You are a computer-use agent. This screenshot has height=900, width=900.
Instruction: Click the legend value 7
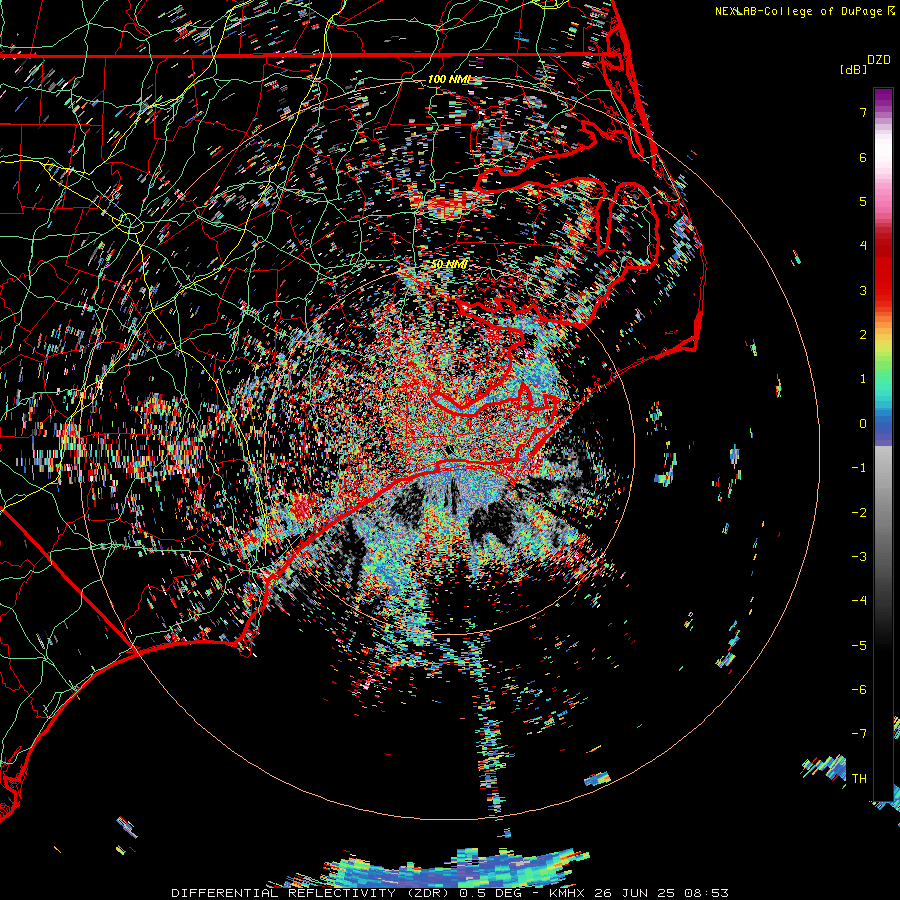(x=863, y=112)
